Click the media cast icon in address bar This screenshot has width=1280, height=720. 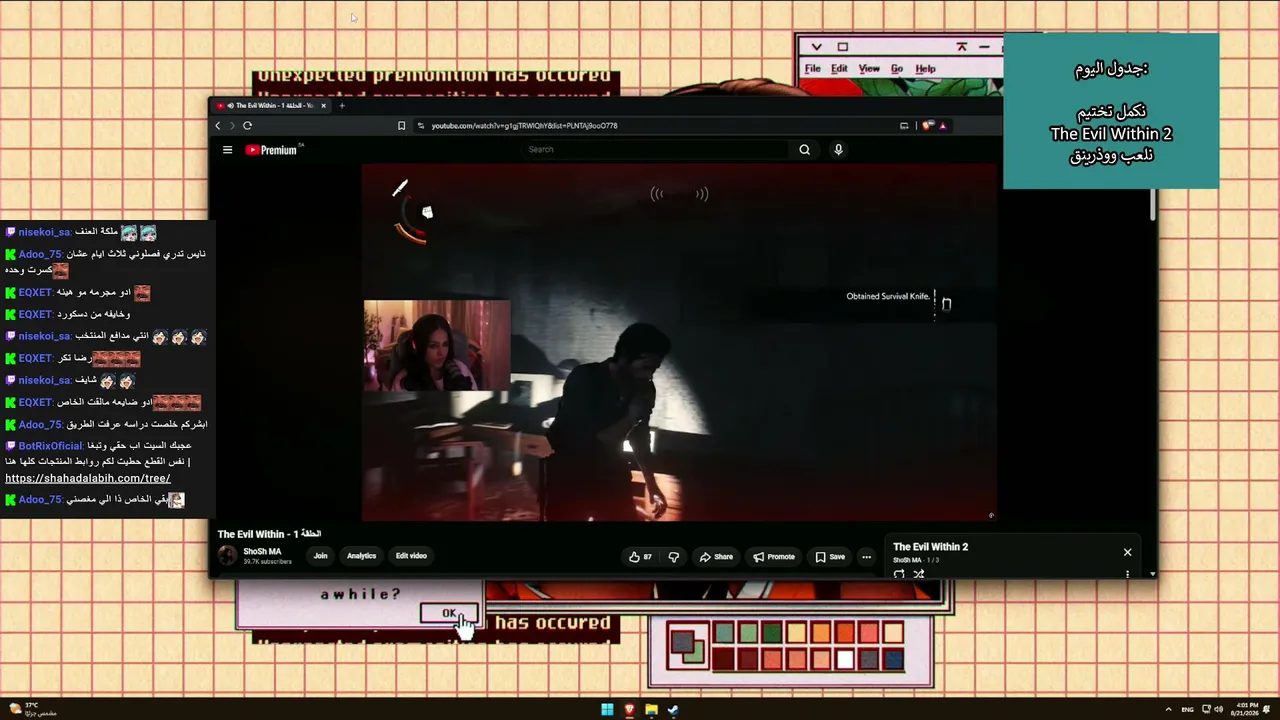point(904,126)
